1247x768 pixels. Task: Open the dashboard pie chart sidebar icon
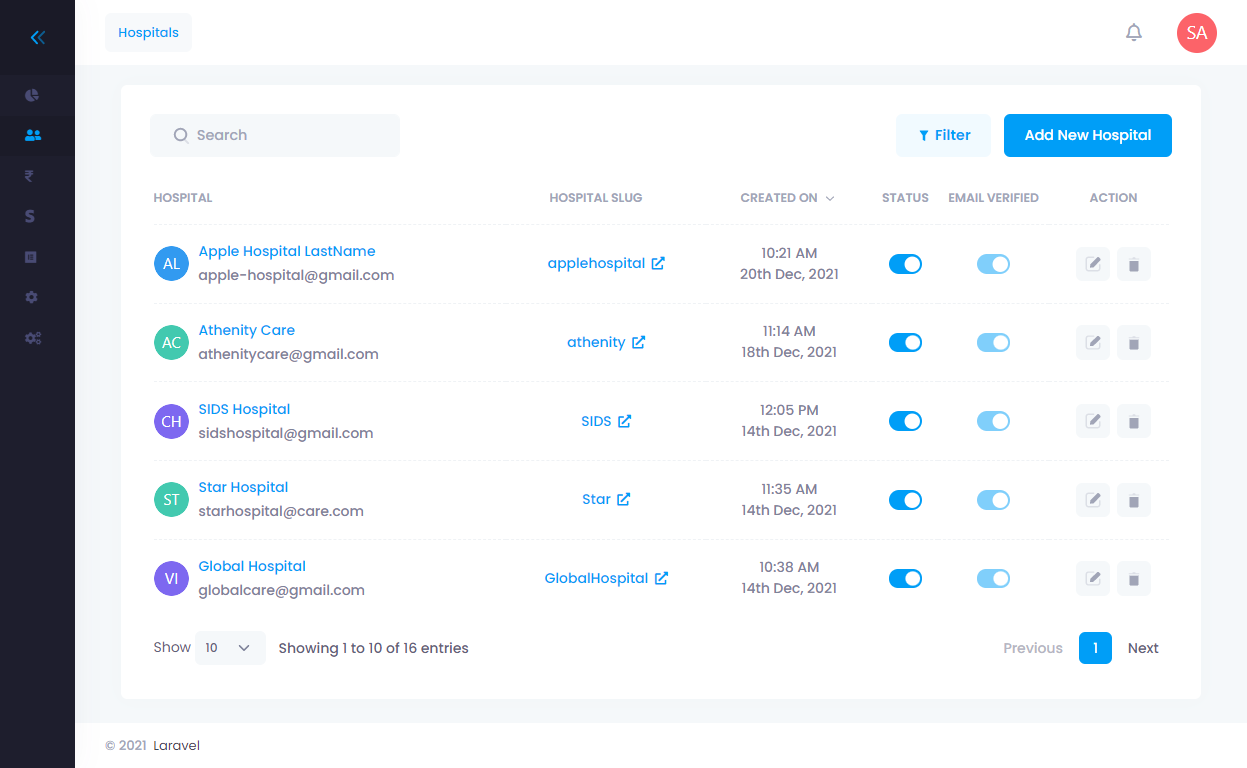click(x=32, y=95)
